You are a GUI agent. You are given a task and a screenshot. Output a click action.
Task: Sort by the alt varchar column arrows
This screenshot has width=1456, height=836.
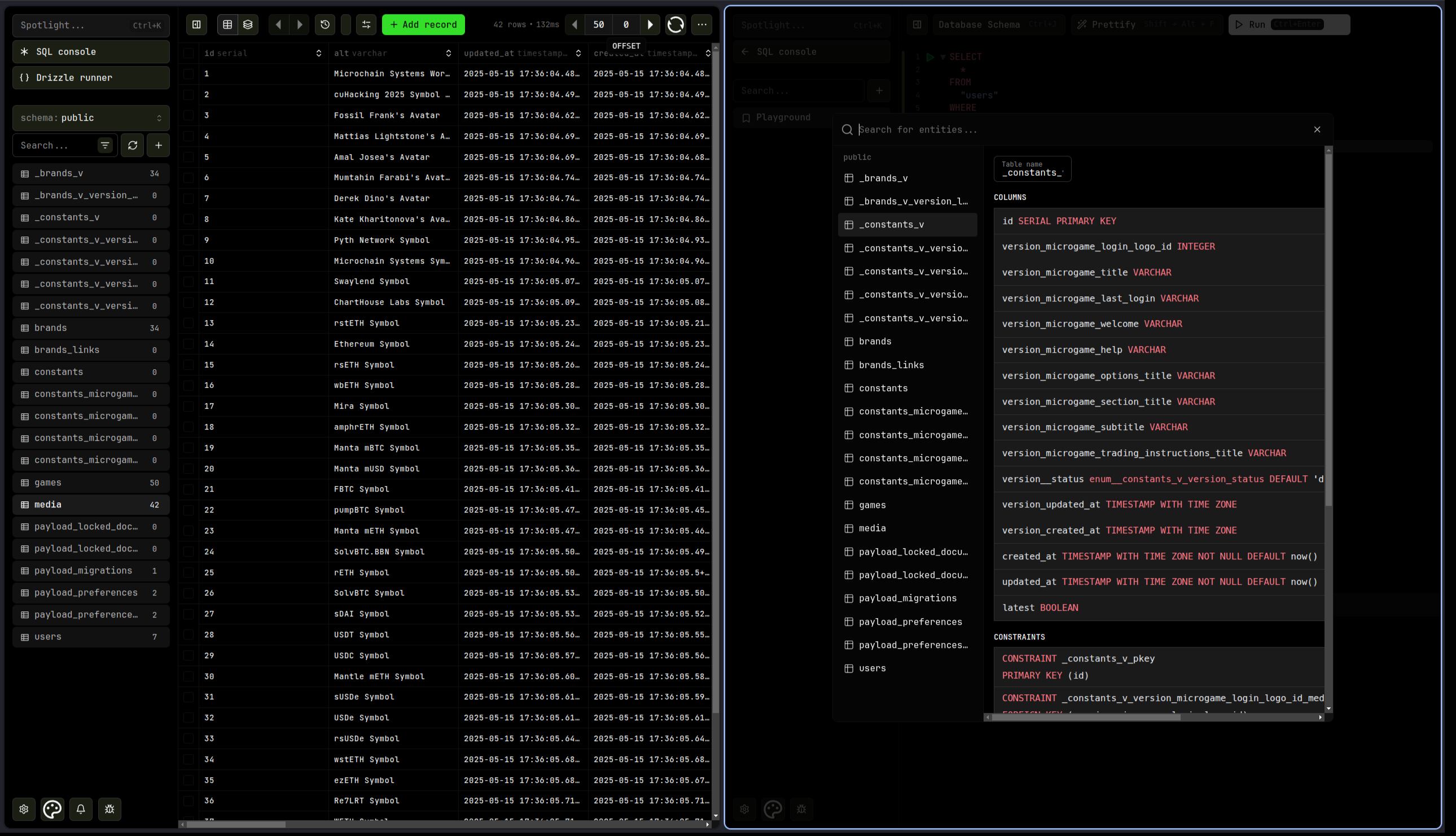pos(448,53)
